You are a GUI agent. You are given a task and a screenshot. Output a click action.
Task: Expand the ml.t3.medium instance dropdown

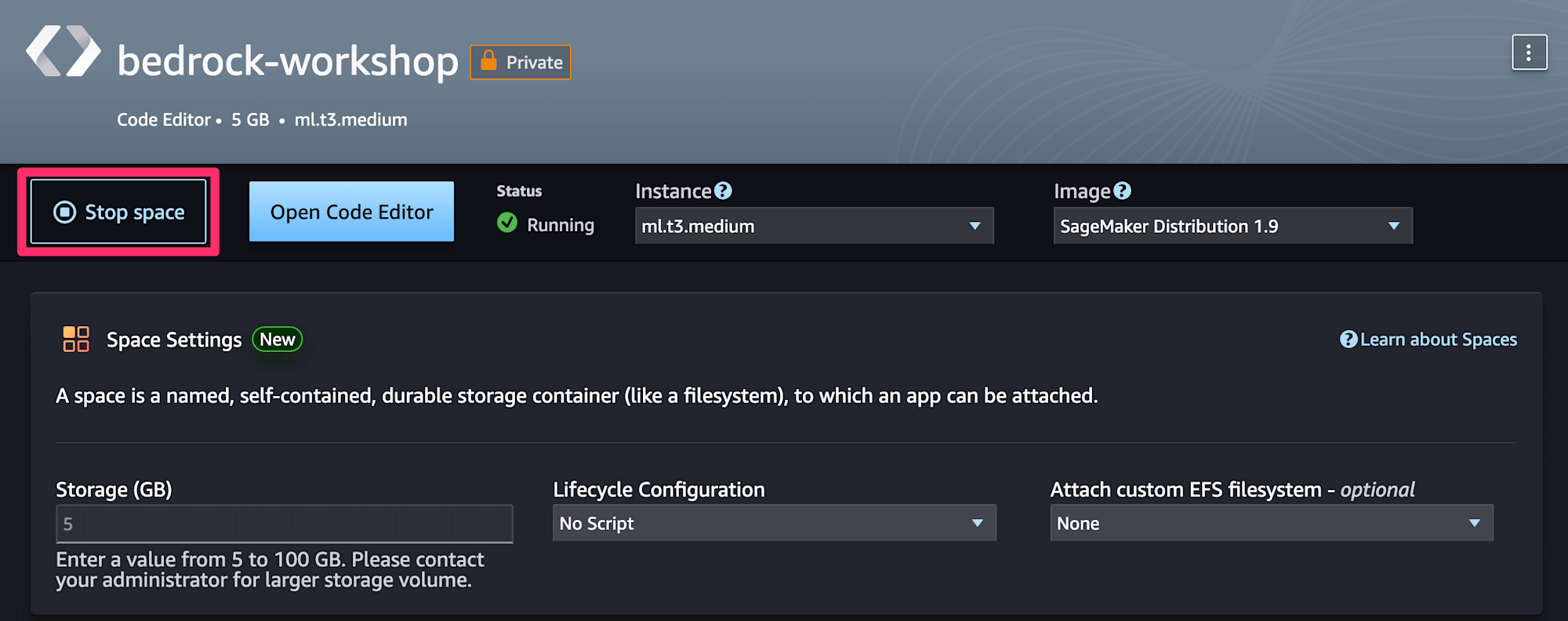(x=814, y=226)
